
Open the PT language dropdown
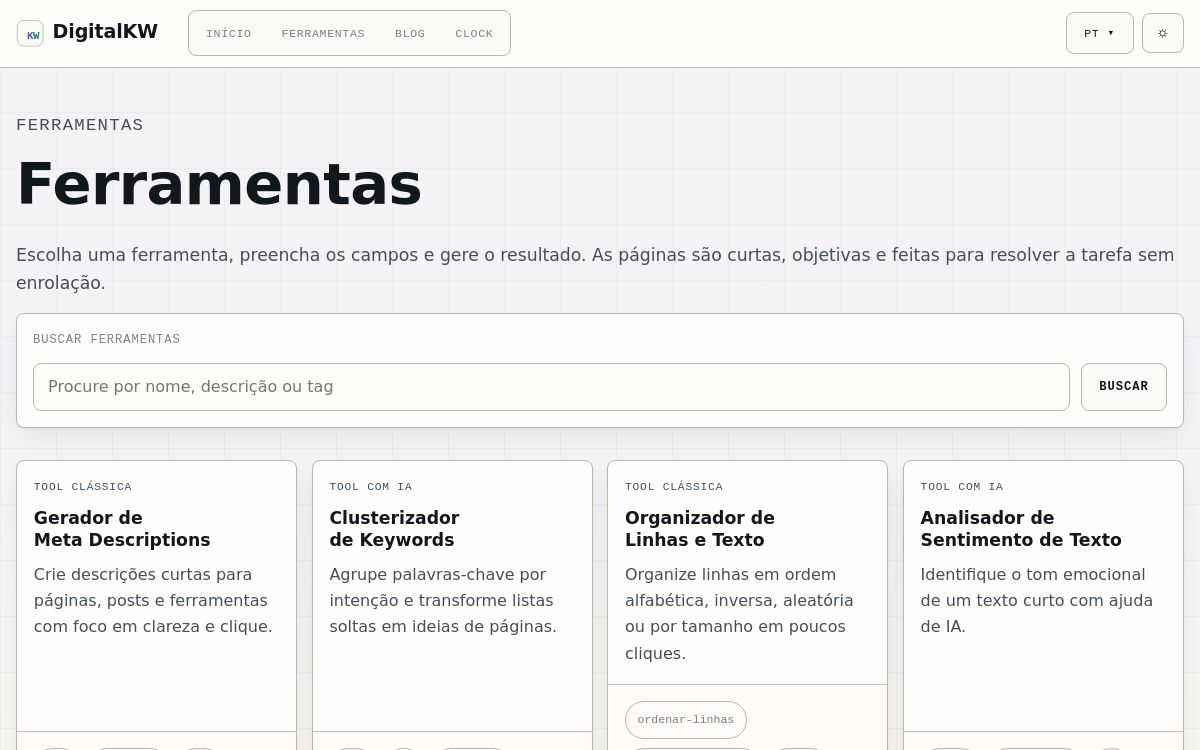pyautogui.click(x=1099, y=33)
